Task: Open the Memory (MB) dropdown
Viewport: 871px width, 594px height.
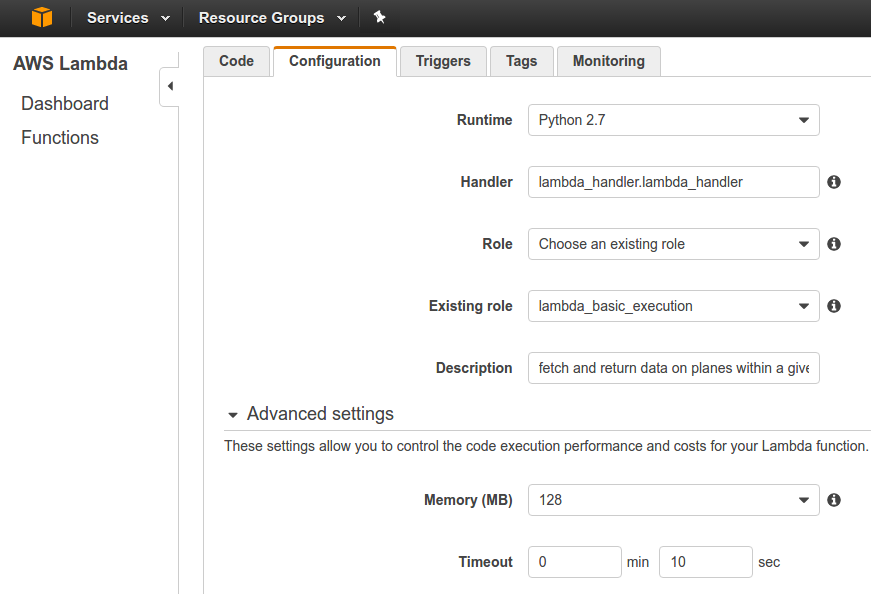Action: pos(673,500)
